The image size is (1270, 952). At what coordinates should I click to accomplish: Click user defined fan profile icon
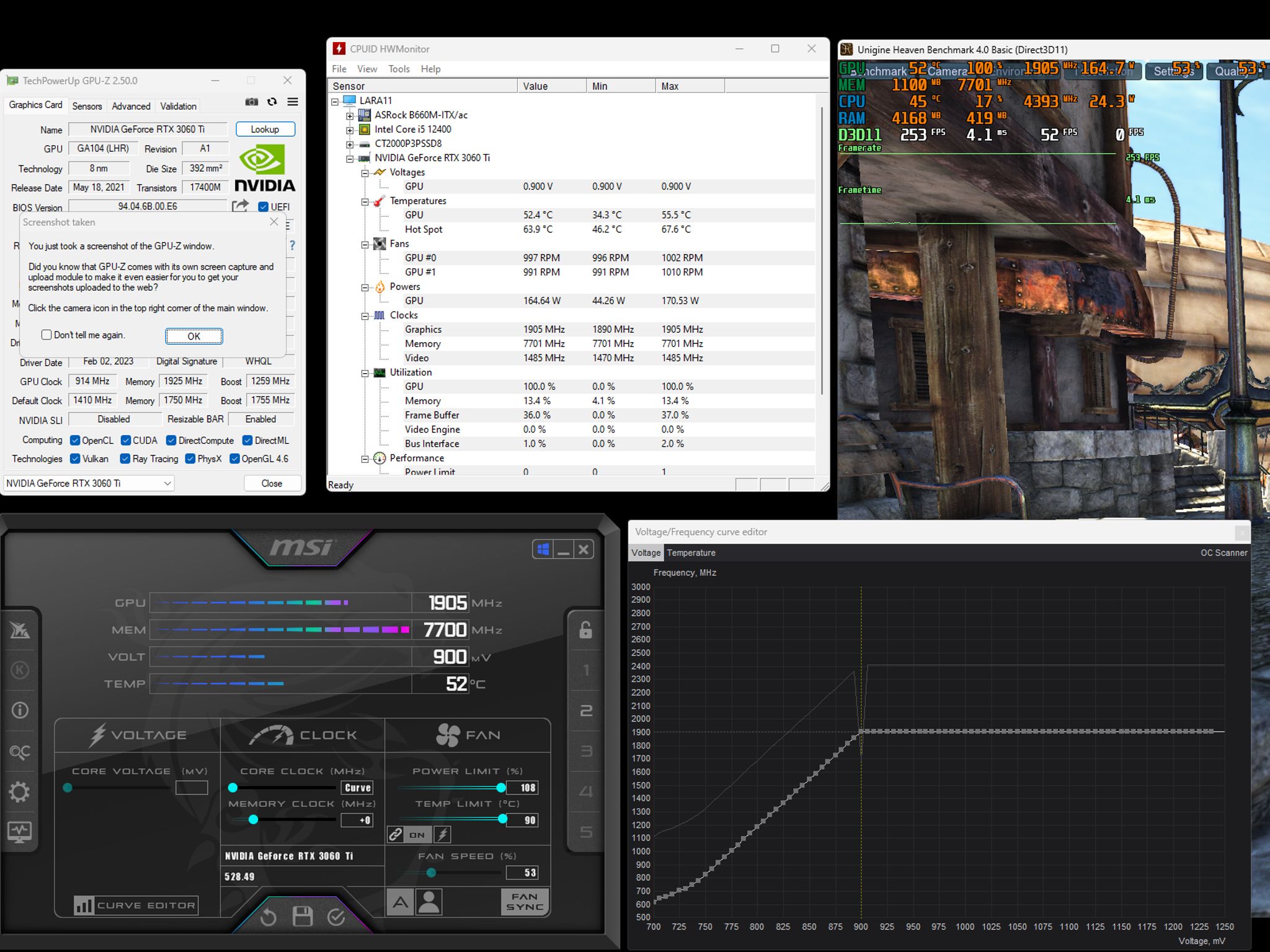tap(429, 902)
